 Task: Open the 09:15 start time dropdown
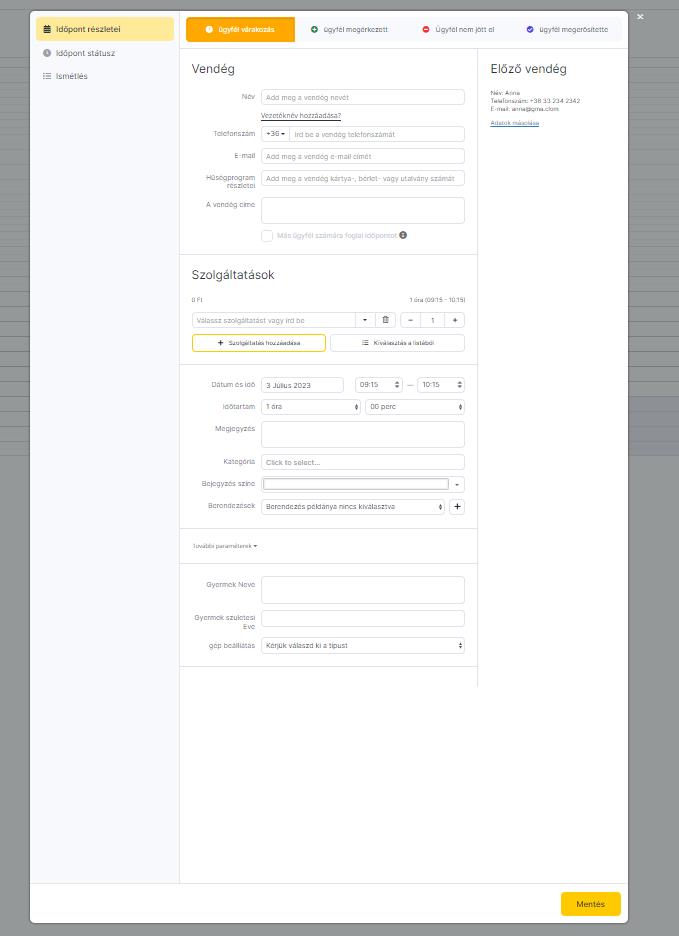(379, 385)
